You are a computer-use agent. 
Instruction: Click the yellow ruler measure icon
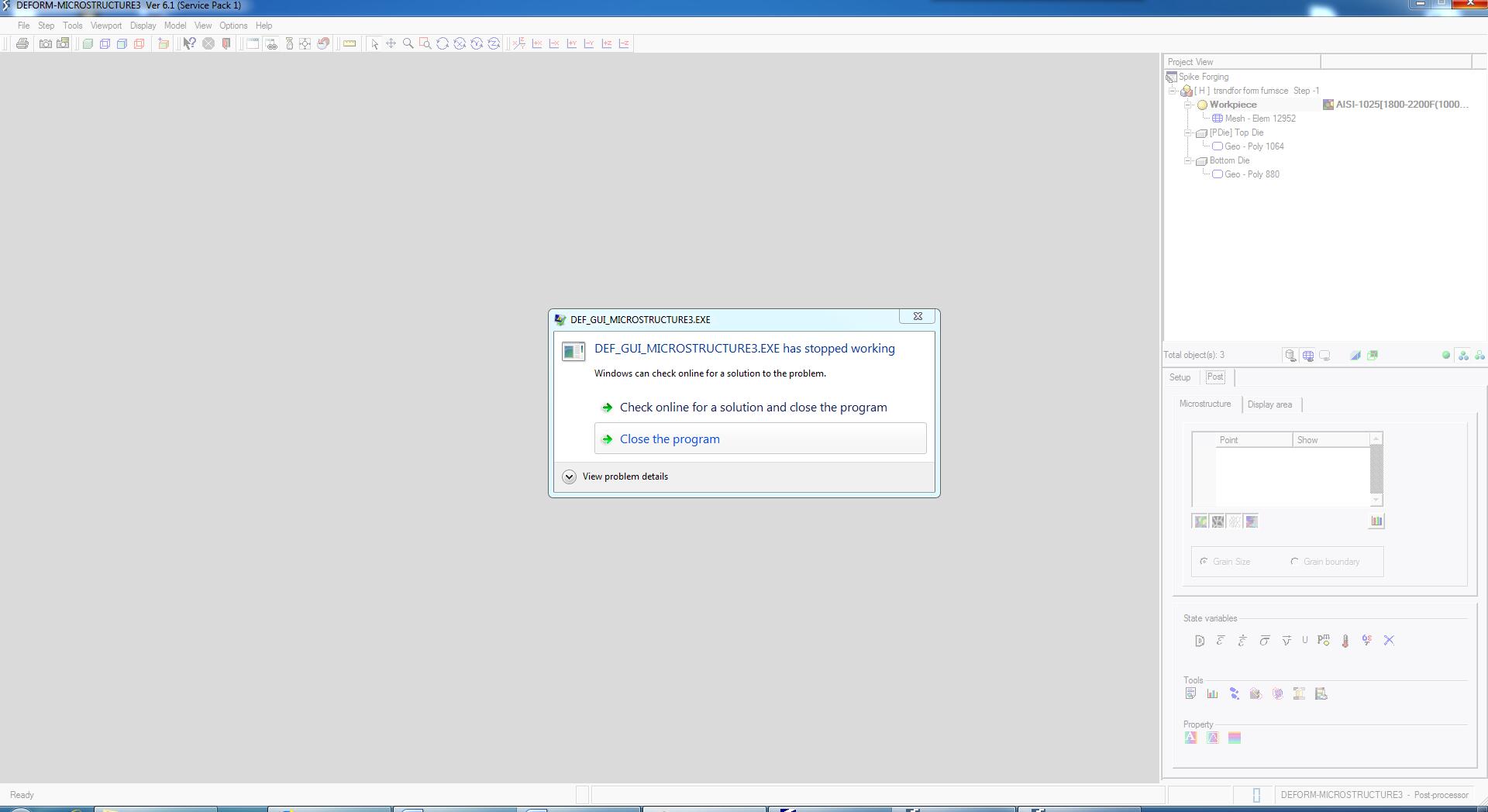[350, 44]
